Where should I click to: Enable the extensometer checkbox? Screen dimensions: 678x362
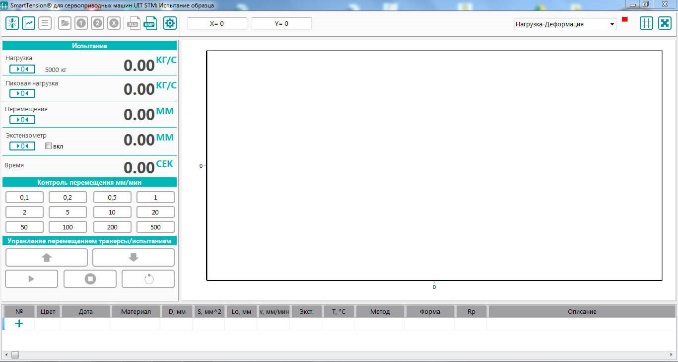tap(48, 146)
